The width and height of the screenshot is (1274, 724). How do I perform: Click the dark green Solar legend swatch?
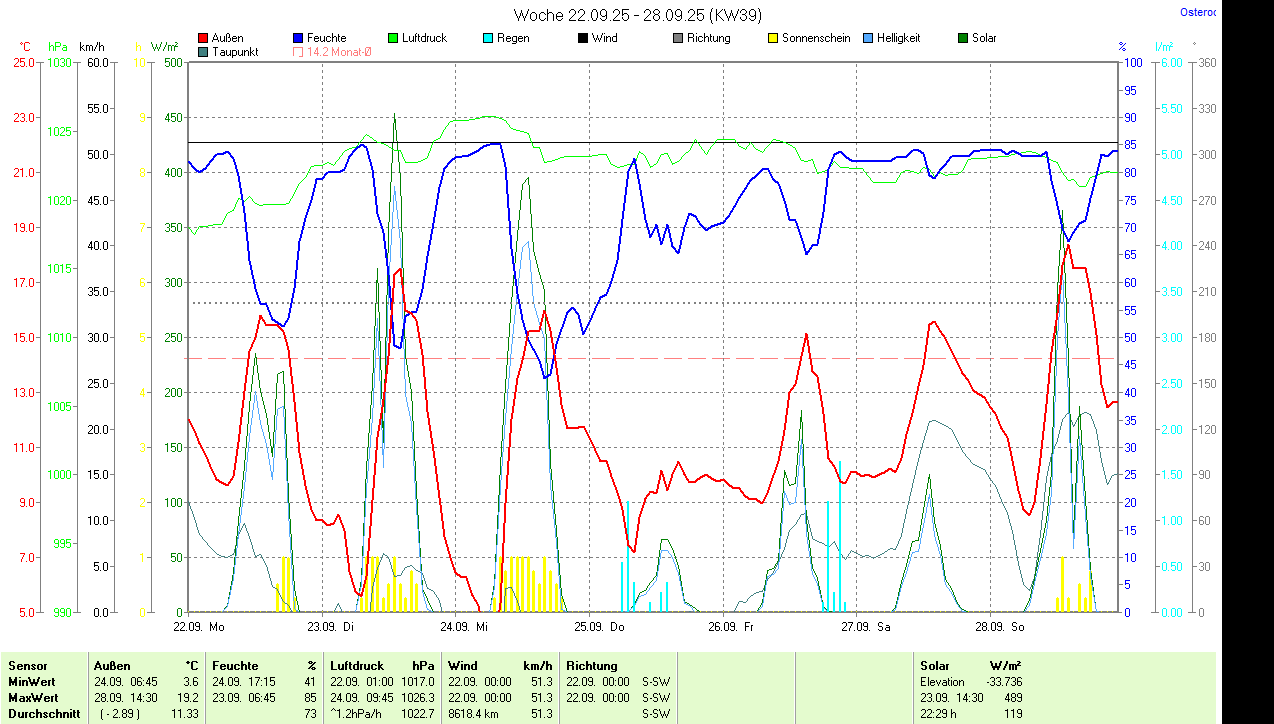pos(962,38)
